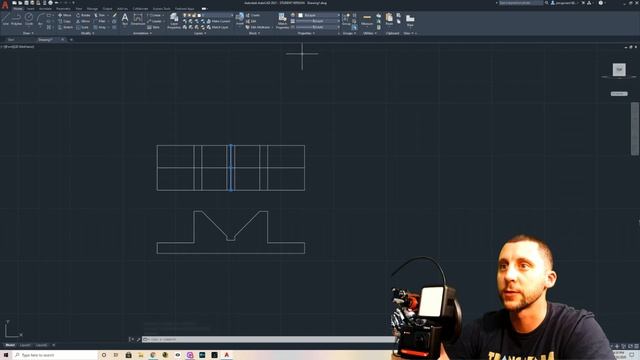Choose the Copy command in Modify panel

click(64, 21)
